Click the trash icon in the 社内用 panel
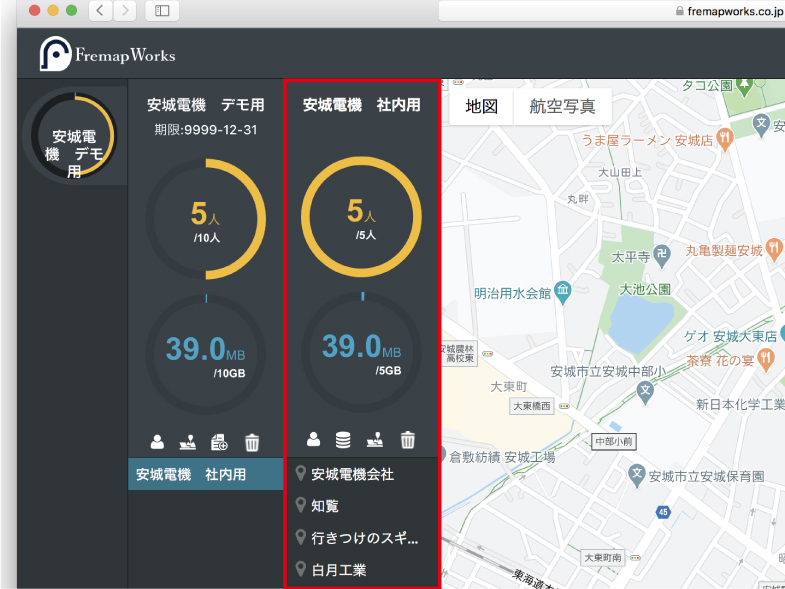Screen dimensions: 785x589 click(x=408, y=439)
